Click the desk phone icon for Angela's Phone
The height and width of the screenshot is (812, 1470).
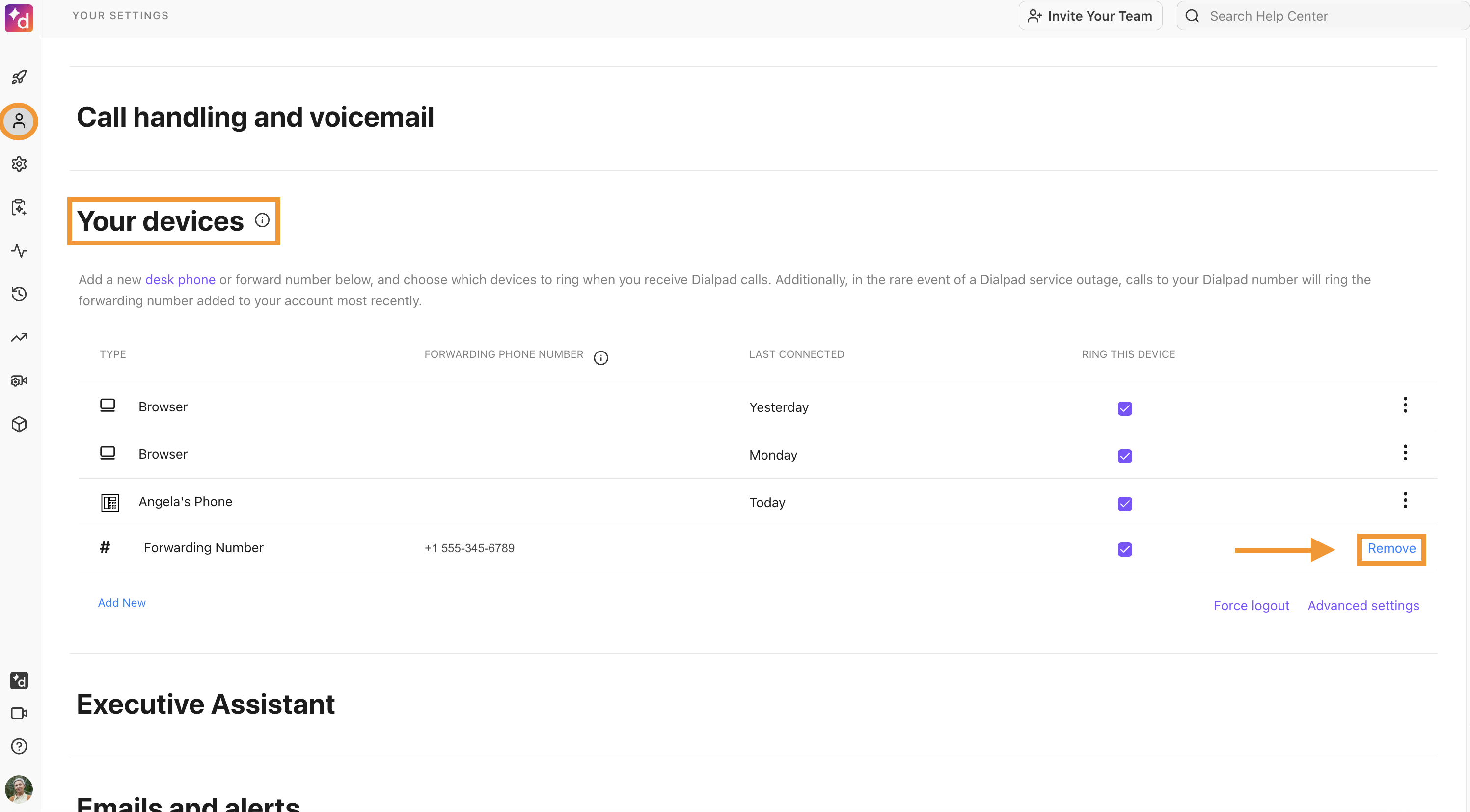(109, 502)
